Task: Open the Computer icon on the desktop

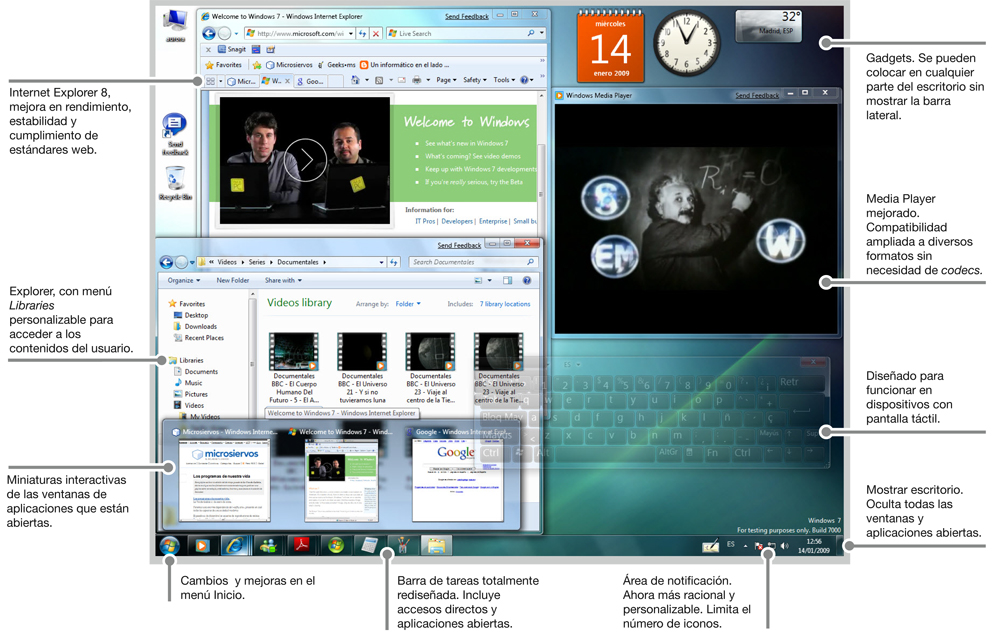Action: pos(175,26)
